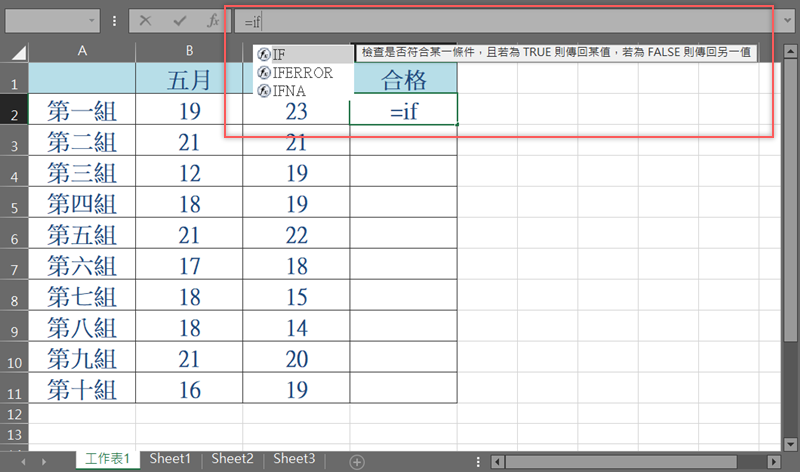Click the 第一組 cell
The width and height of the screenshot is (800, 472).
[82, 110]
